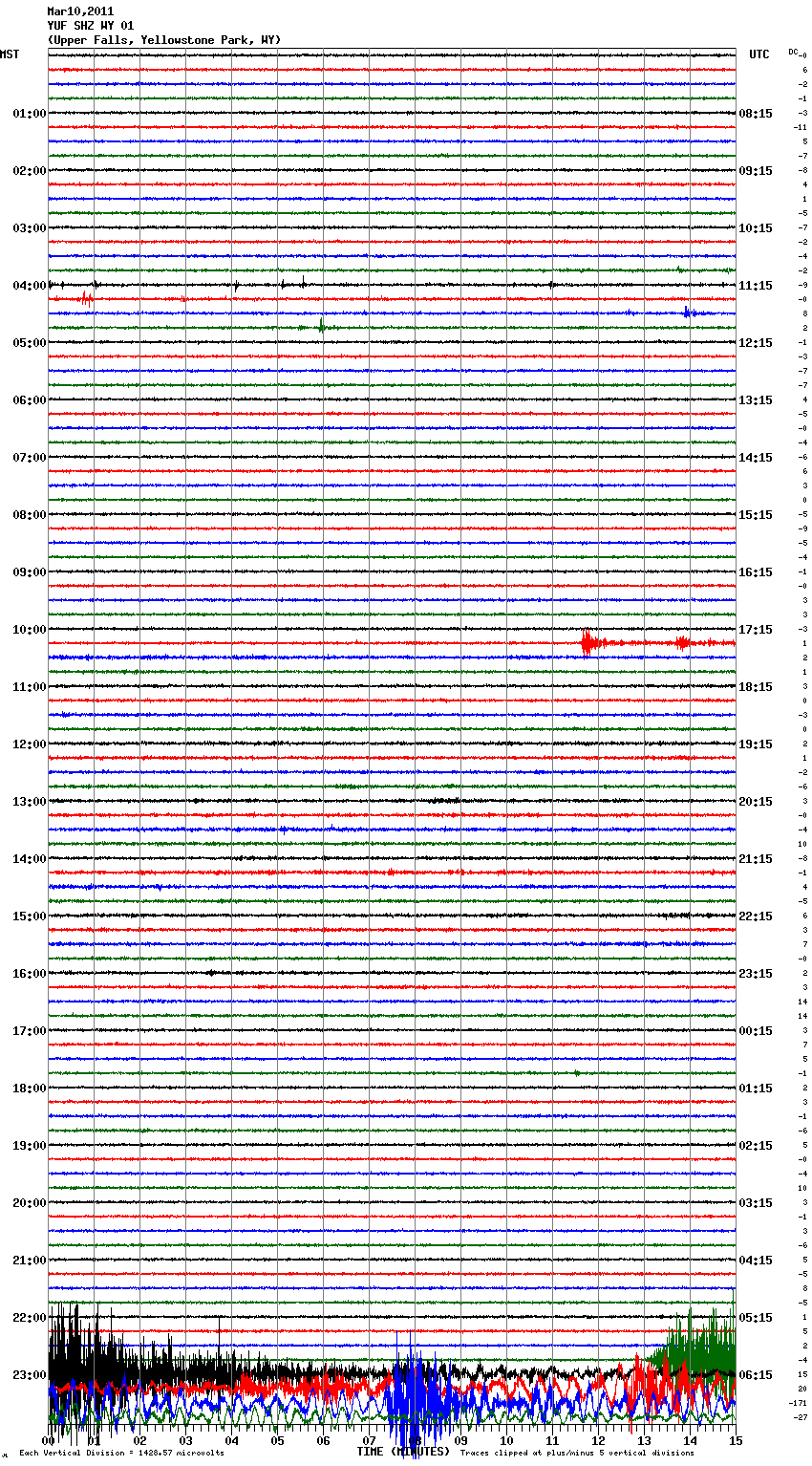Screen dimensions: 812x1466
Task: Select the "21:00" MST time label
Action: [x=30, y=1261]
